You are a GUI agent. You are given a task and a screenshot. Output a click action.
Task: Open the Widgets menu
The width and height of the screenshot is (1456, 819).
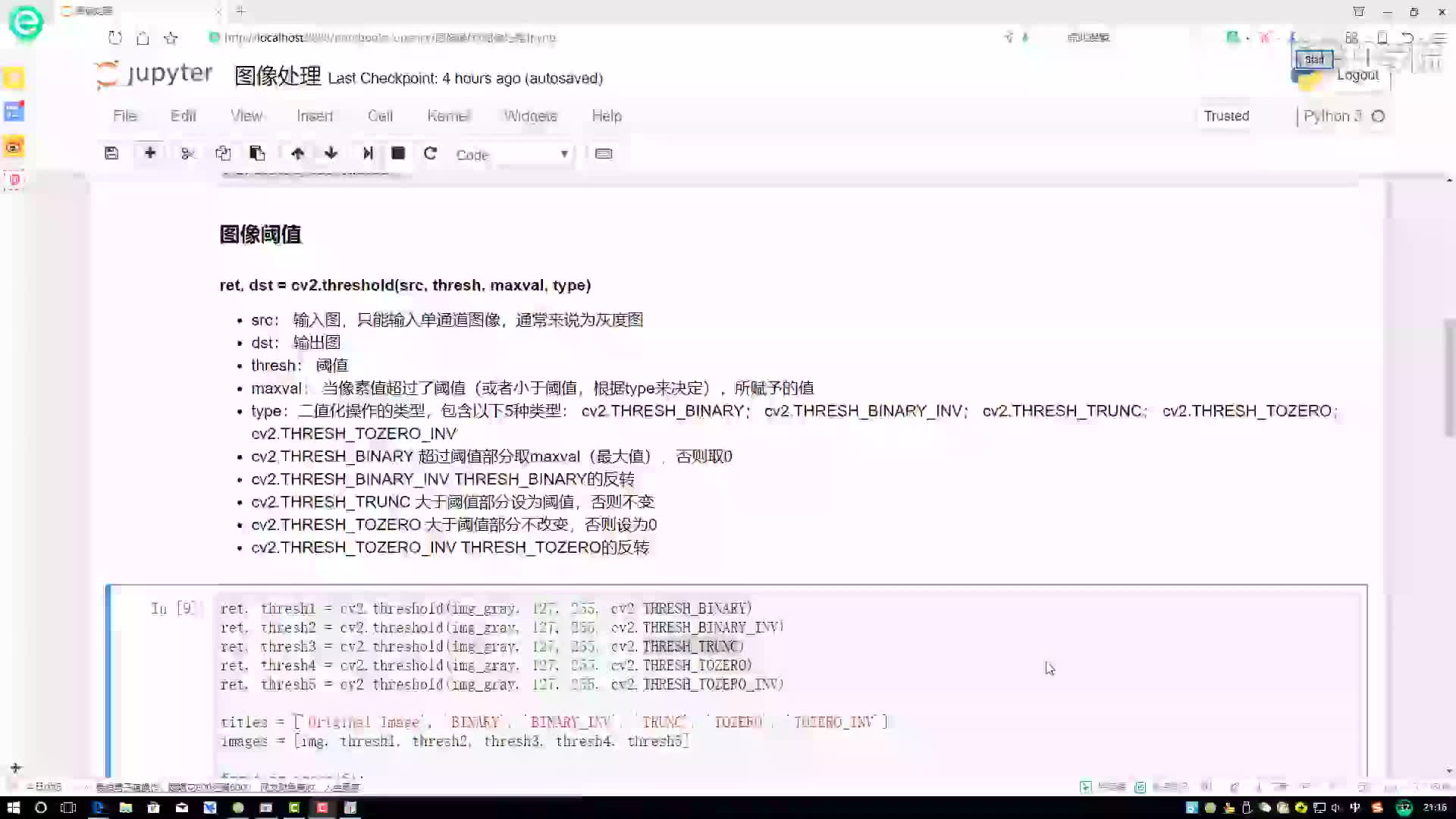point(531,116)
